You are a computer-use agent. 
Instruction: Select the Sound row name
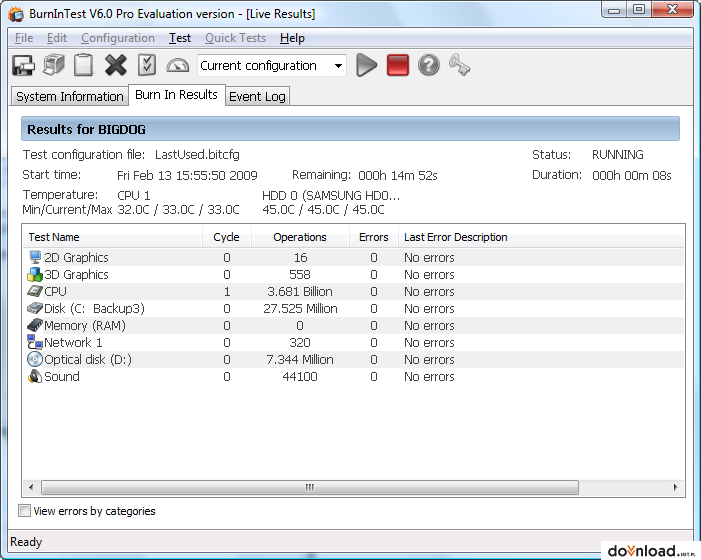tap(62, 376)
